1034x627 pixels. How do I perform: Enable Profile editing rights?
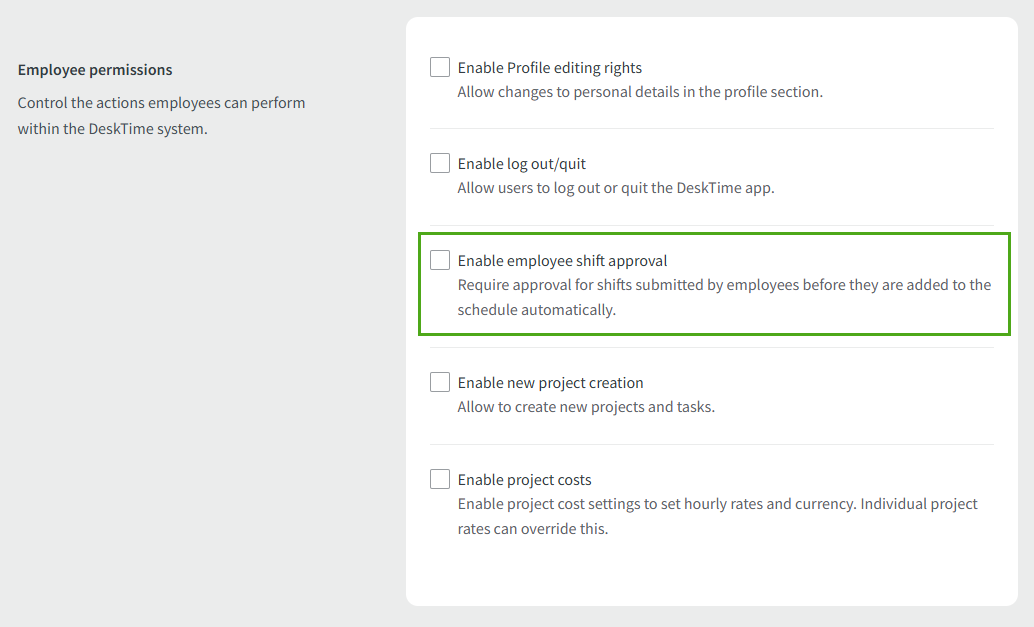(440, 66)
